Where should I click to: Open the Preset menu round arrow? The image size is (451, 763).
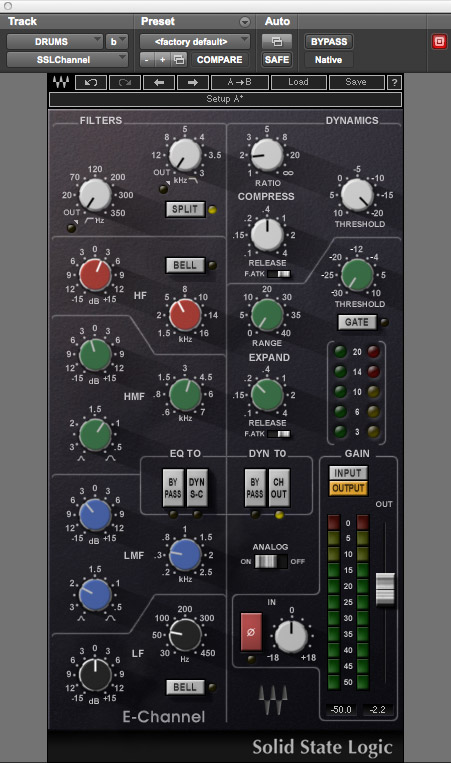245,22
